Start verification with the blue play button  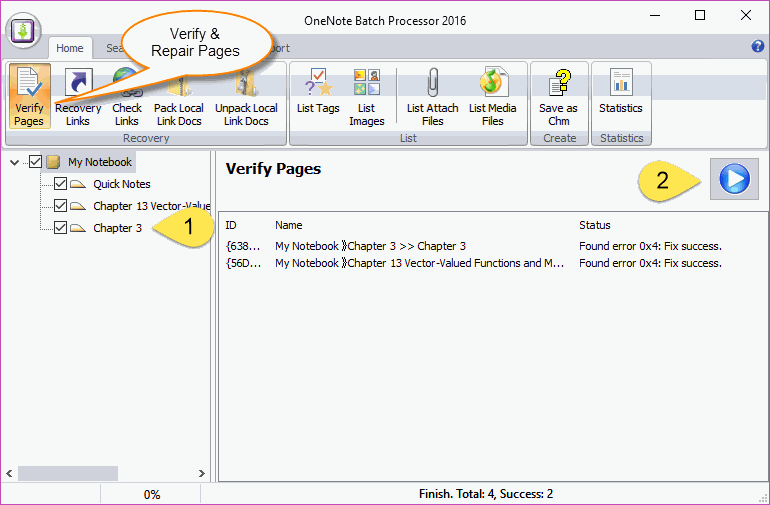(x=734, y=179)
